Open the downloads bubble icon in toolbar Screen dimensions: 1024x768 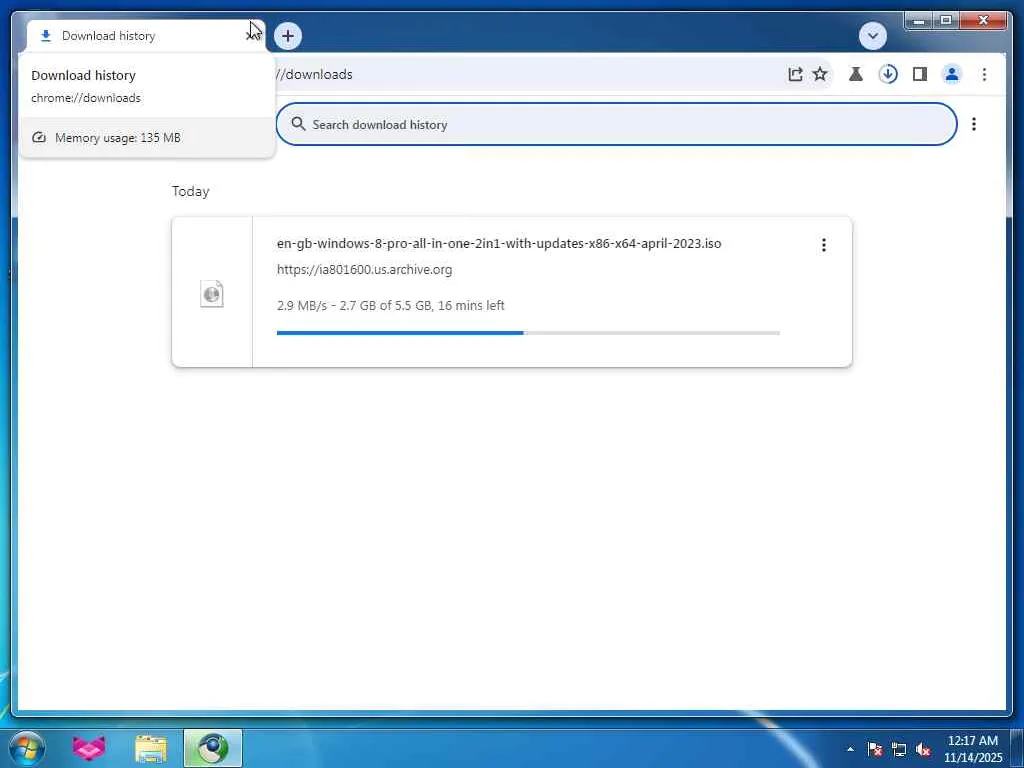(x=888, y=74)
